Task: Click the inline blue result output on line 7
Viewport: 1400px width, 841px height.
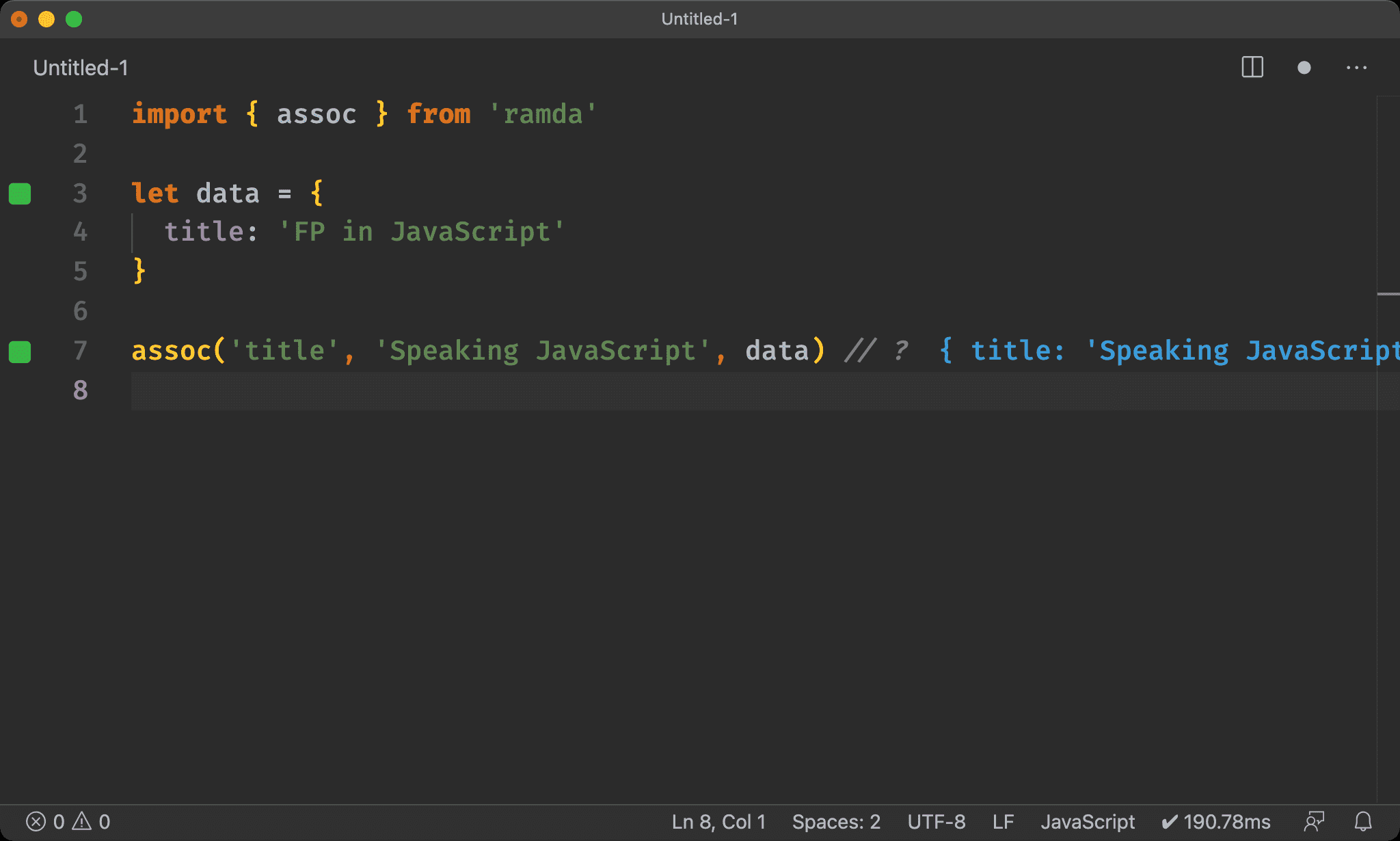Action: coord(1169,351)
